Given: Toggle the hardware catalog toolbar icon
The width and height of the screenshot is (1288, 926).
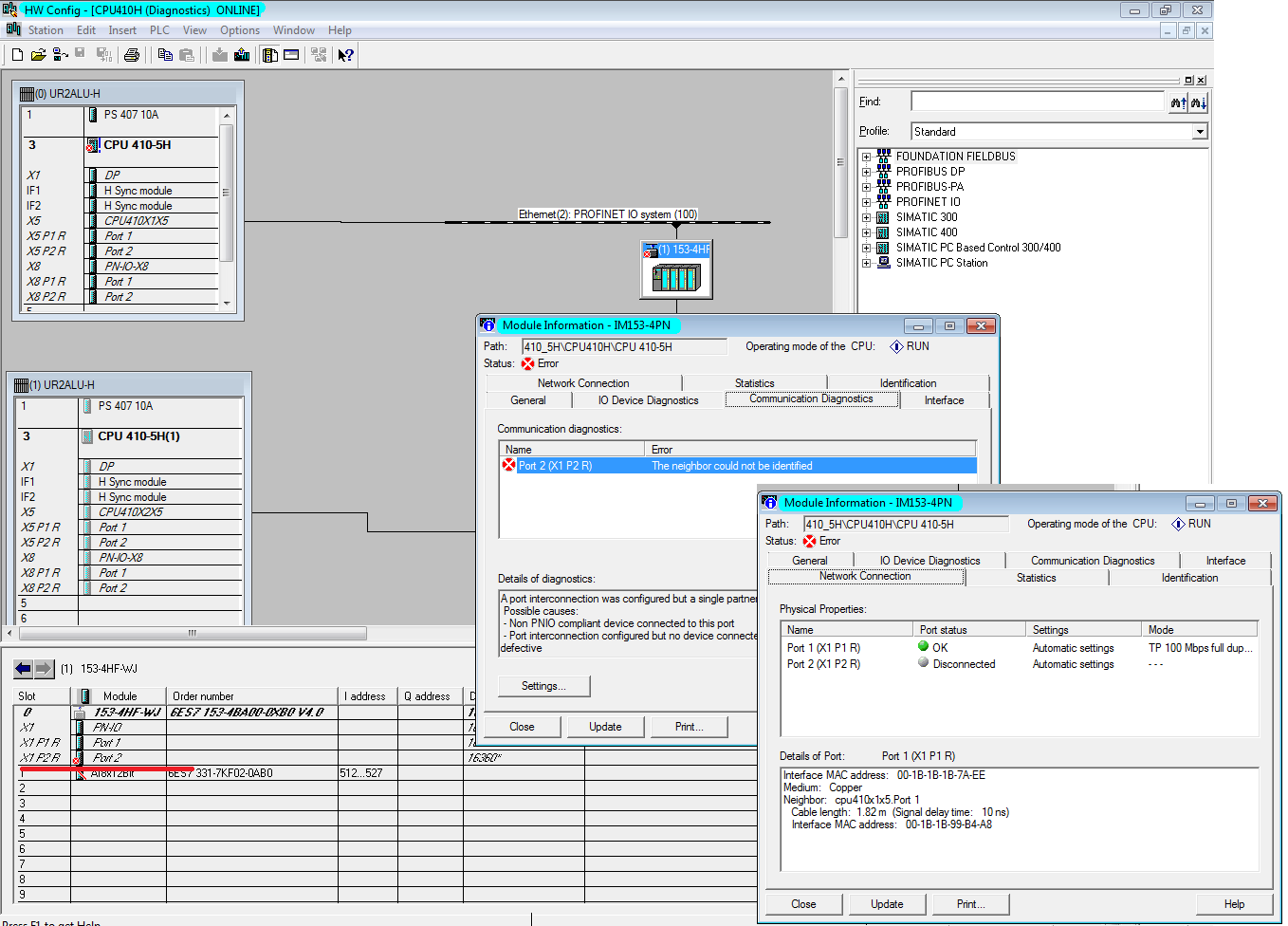Looking at the screenshot, I should (270, 55).
